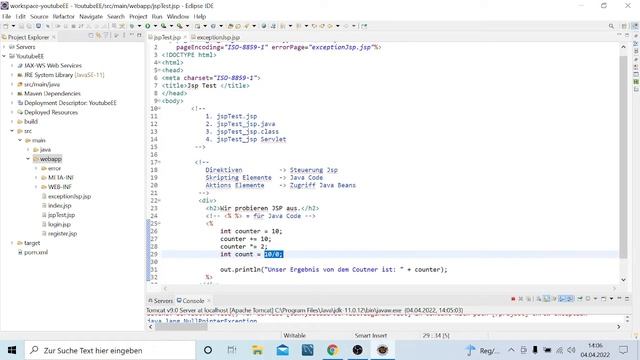Click the Windows search box in the taskbar
This screenshot has height=360, width=640.
110,350
